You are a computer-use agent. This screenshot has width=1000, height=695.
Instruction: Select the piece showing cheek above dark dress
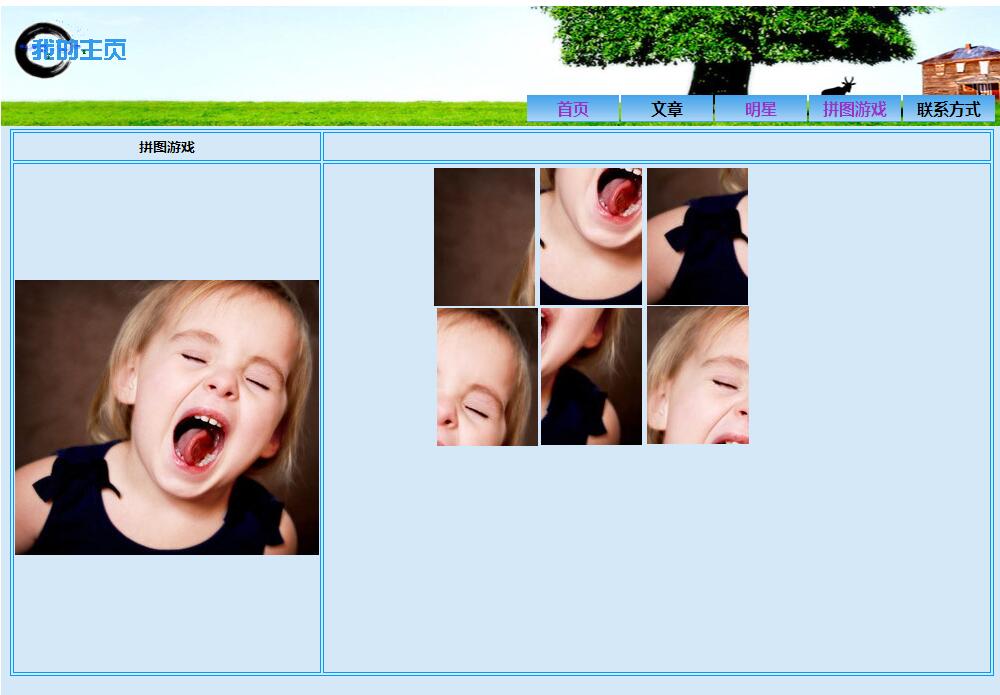click(x=591, y=376)
